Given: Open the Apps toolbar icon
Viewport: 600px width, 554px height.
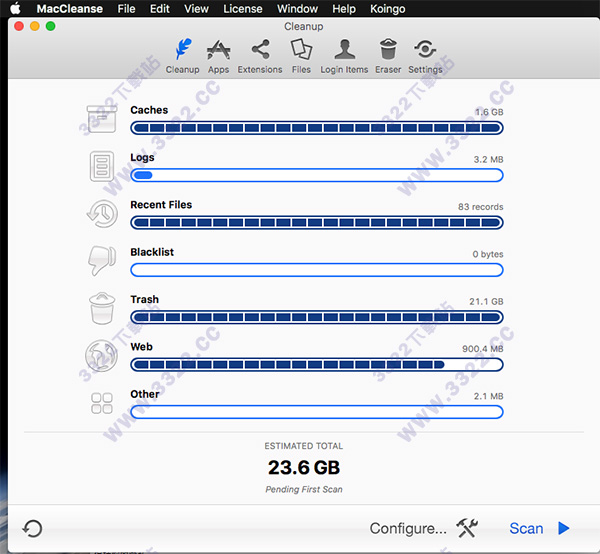Looking at the screenshot, I should tap(218, 50).
